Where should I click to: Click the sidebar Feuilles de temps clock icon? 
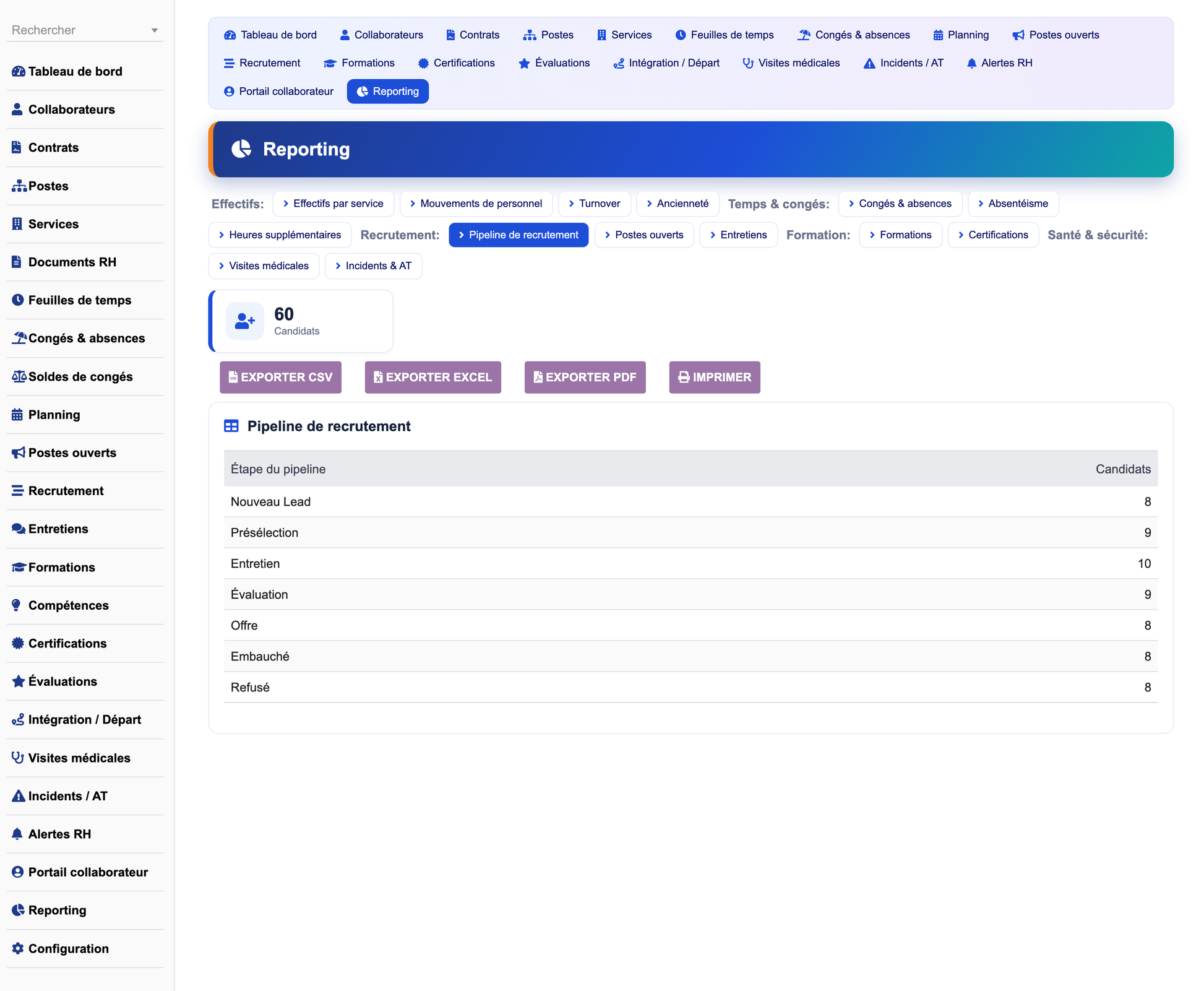[x=18, y=300]
